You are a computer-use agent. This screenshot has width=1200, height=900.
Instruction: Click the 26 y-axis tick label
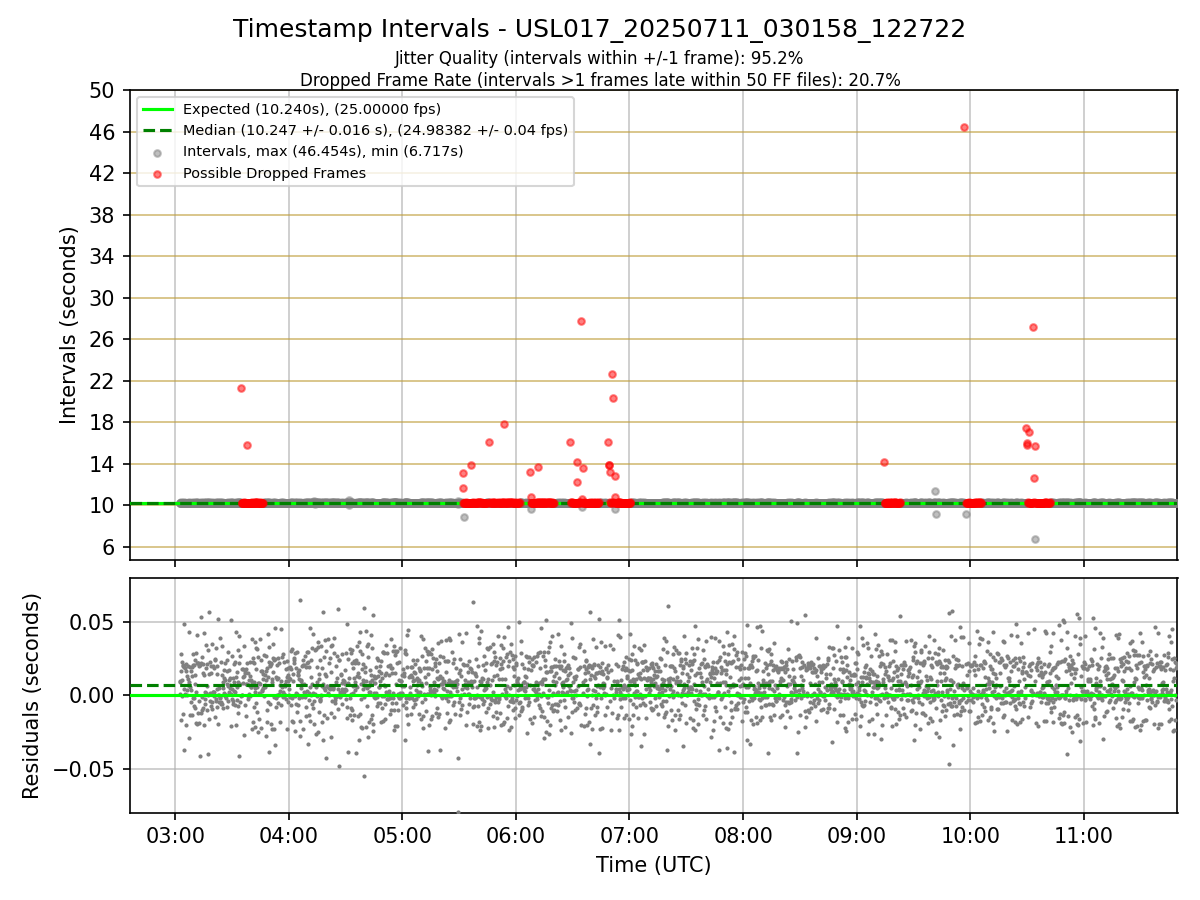tap(103, 340)
